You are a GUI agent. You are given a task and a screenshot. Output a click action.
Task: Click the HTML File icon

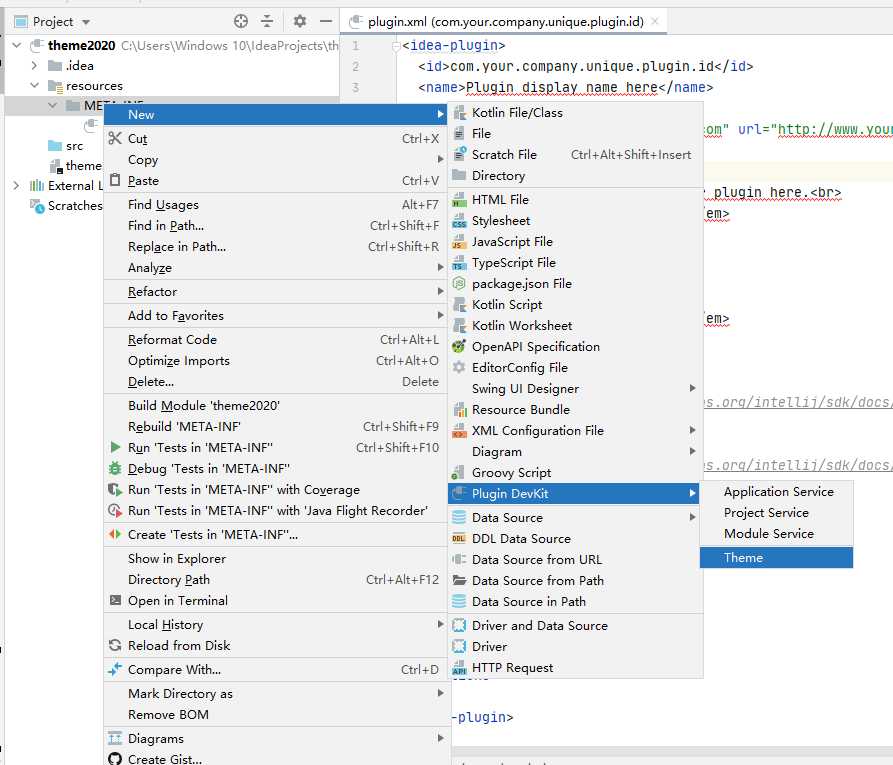coord(459,199)
